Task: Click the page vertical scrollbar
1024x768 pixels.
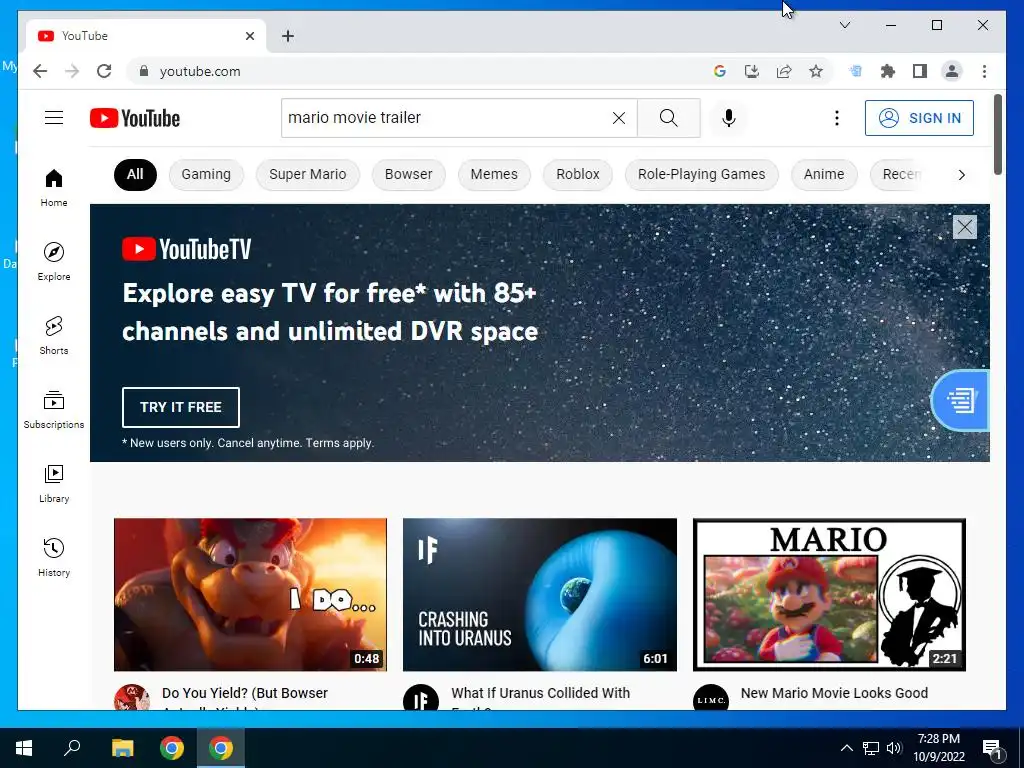Action: 997,135
